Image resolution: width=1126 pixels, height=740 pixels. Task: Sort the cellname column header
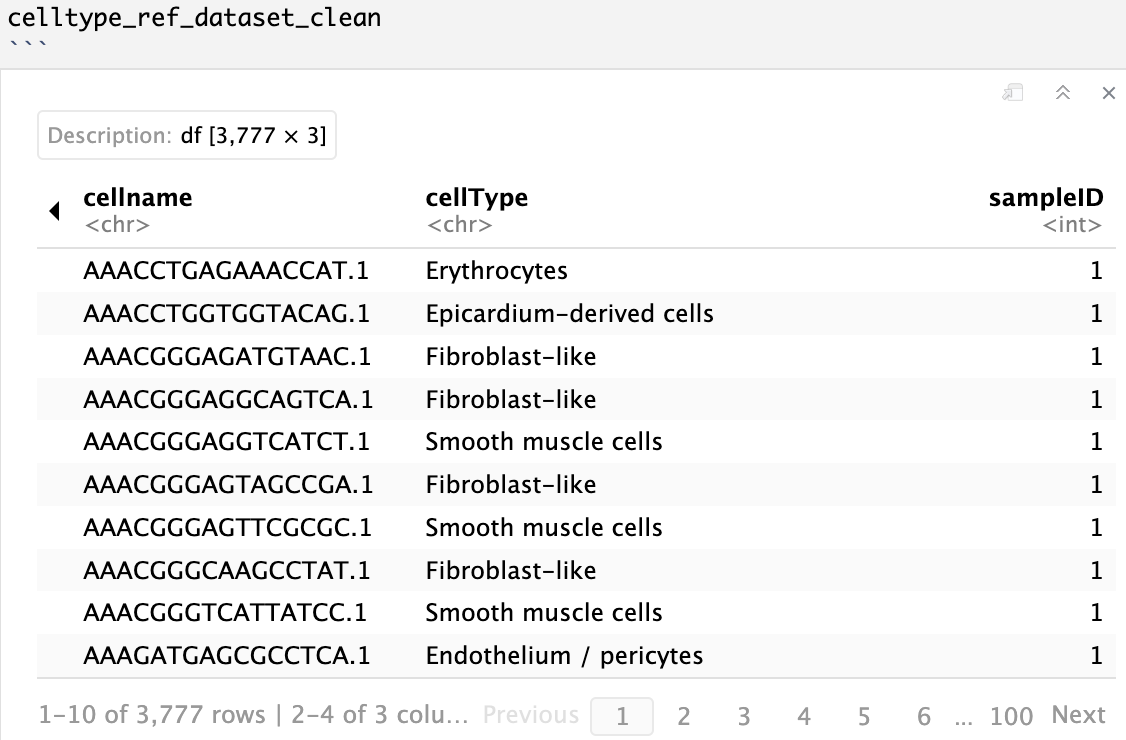[137, 197]
